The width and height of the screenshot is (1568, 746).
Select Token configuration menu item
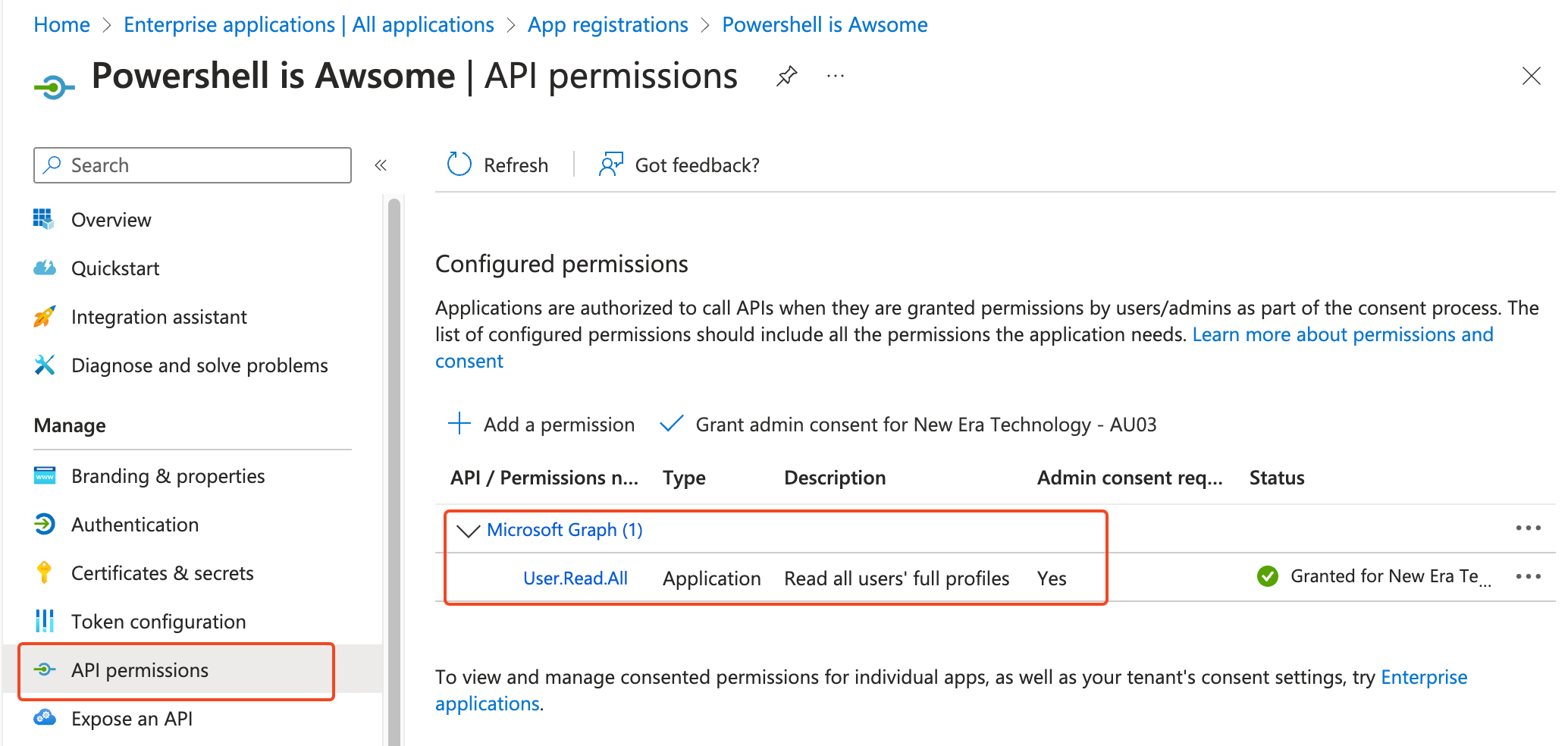(x=158, y=622)
